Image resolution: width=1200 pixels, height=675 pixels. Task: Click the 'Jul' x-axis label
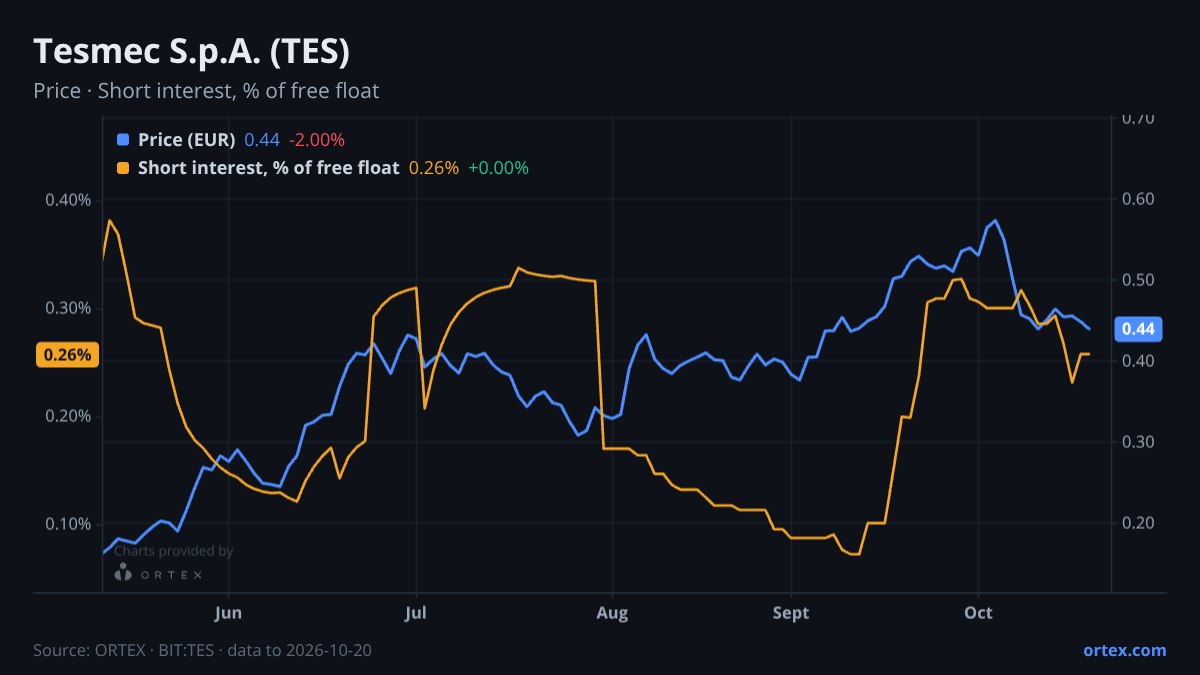[417, 613]
